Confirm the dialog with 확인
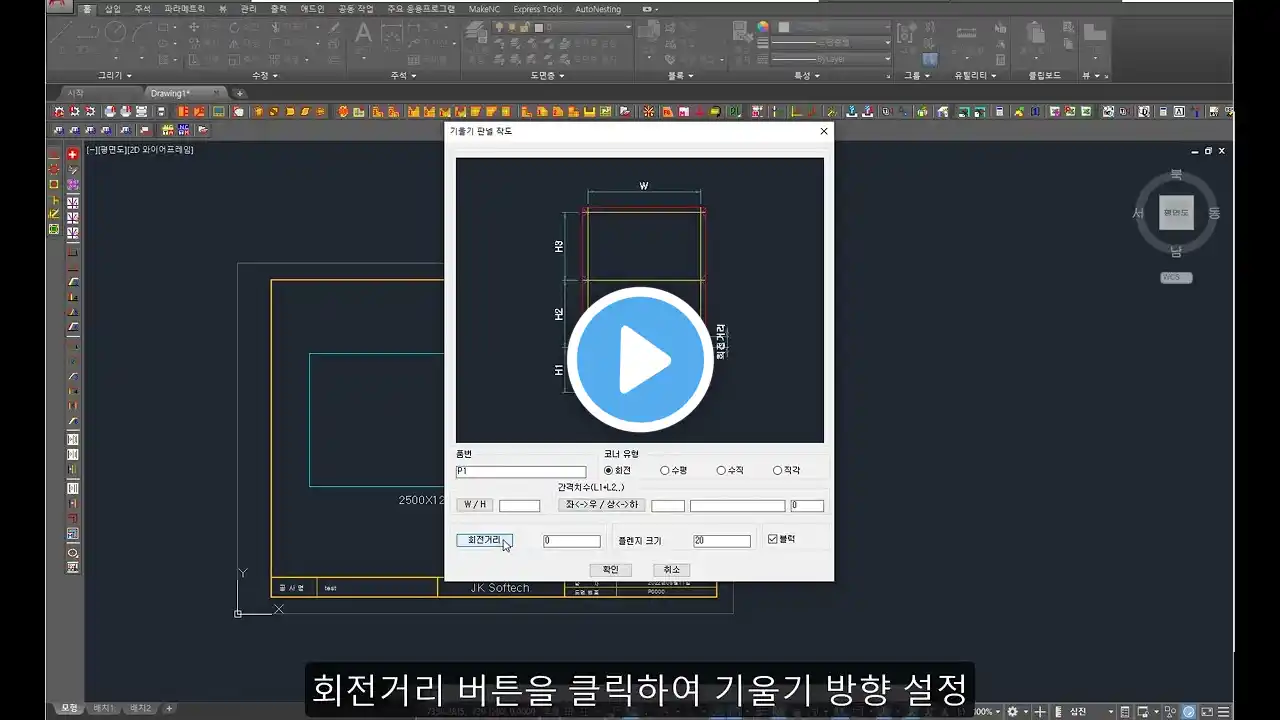Image resolution: width=1280 pixels, height=720 pixels. point(610,569)
